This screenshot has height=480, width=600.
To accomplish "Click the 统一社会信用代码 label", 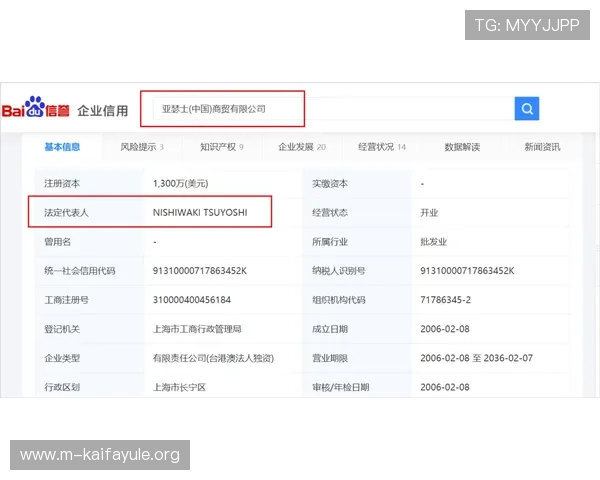I will point(80,271).
